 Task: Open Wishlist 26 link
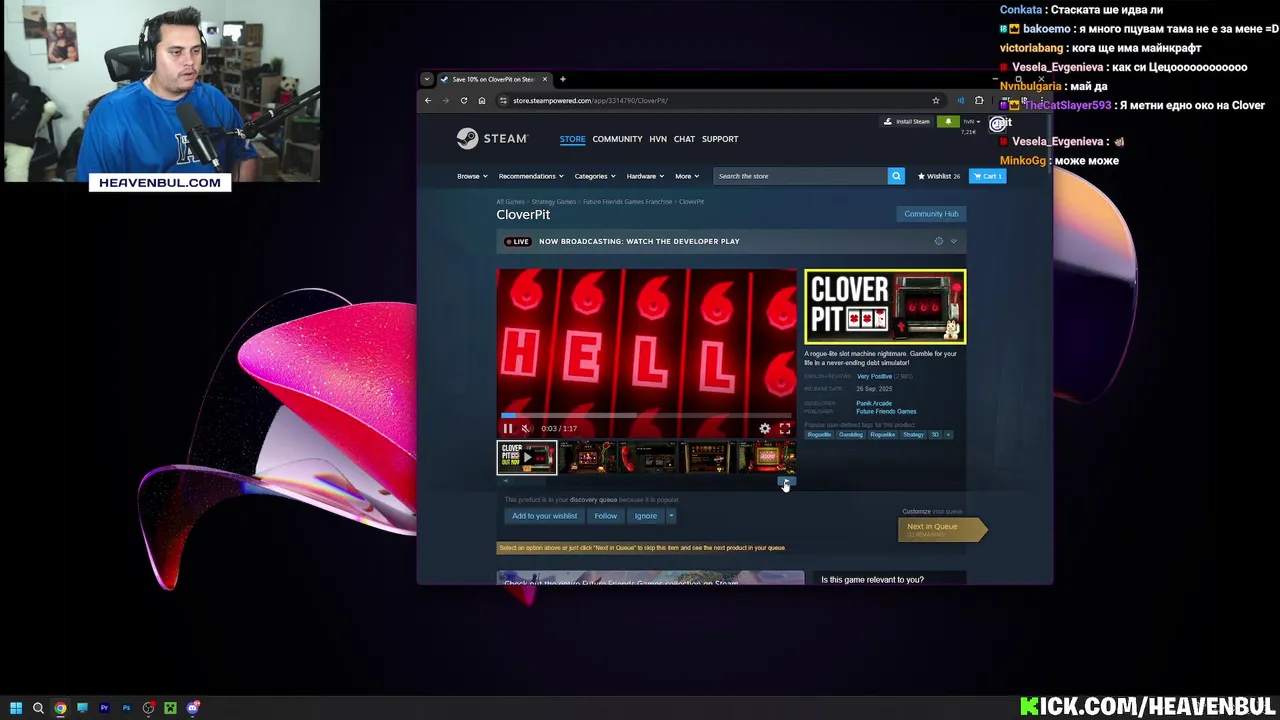pos(939,176)
